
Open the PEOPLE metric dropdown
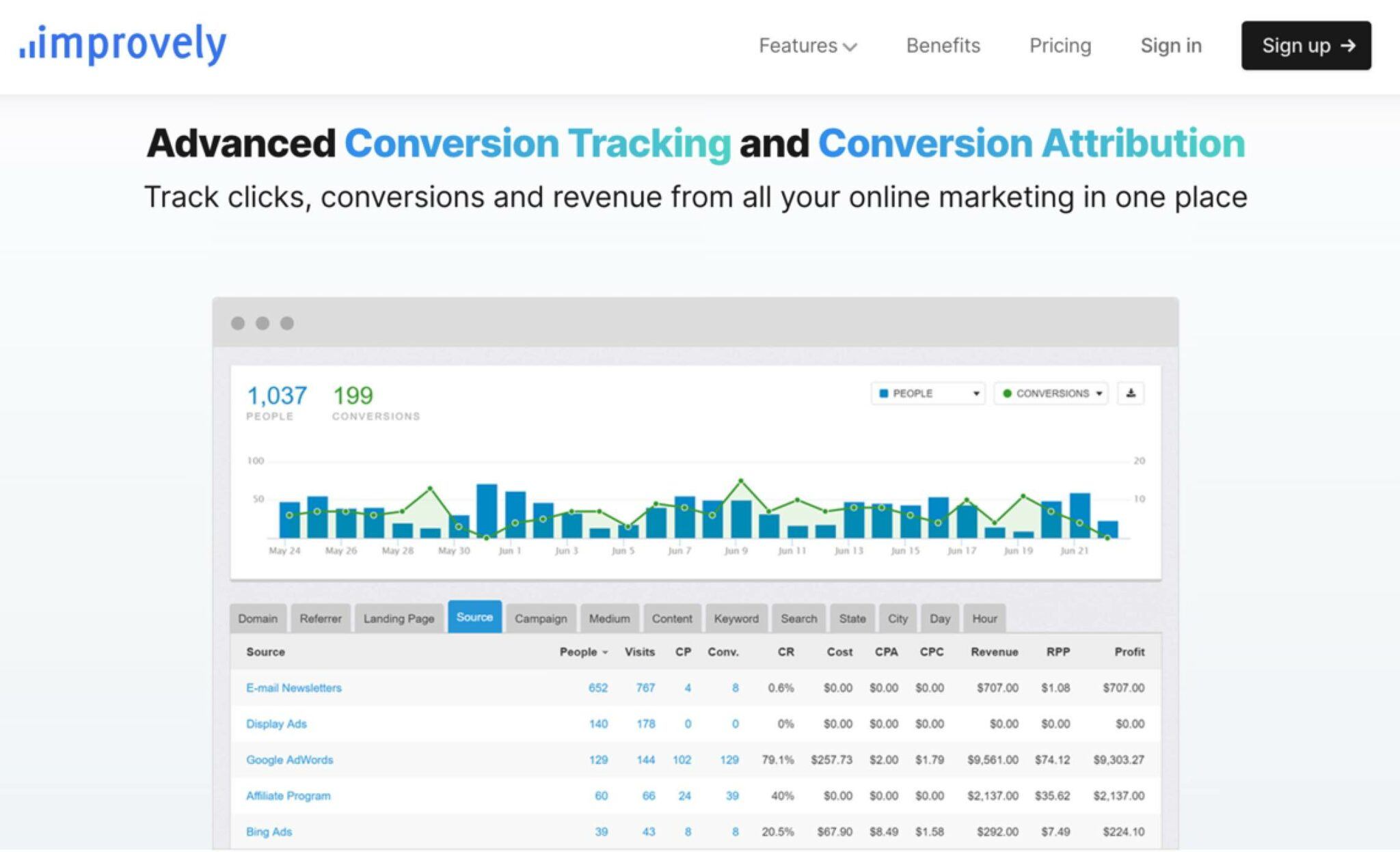(926, 393)
